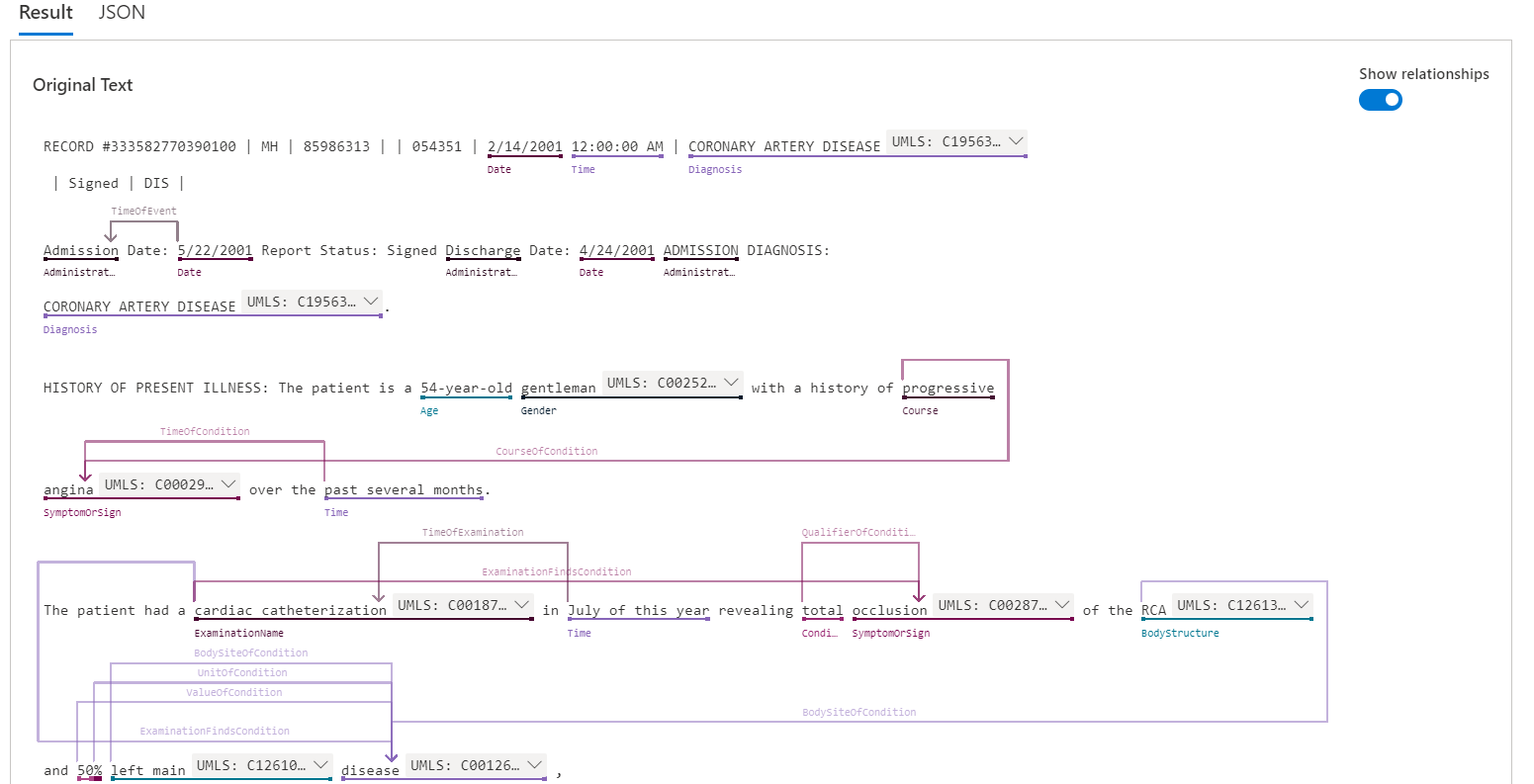
Task: Select the TimeOfExamination relationship label
Action: [473, 533]
